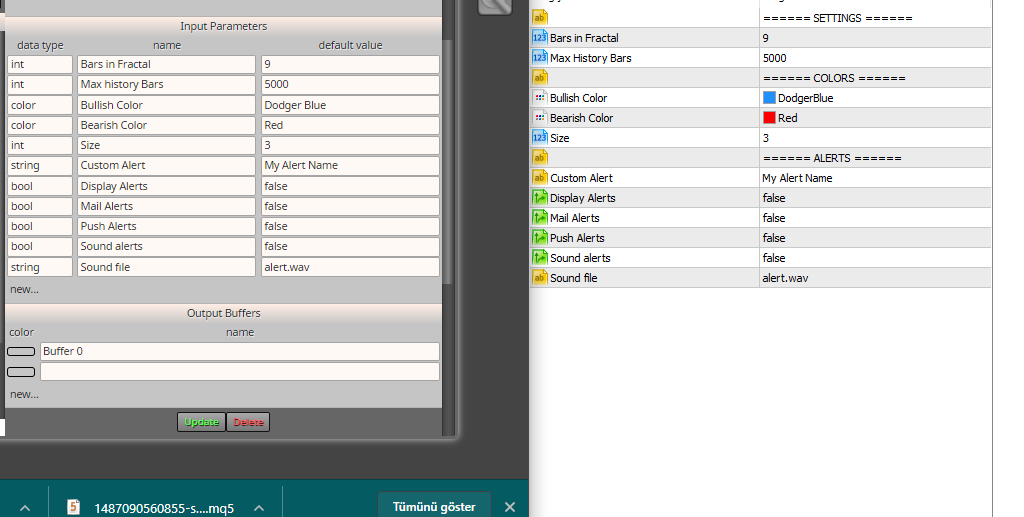Add new output buffer via new... link
Viewport: 1024px width, 517px height.
tap(24, 394)
